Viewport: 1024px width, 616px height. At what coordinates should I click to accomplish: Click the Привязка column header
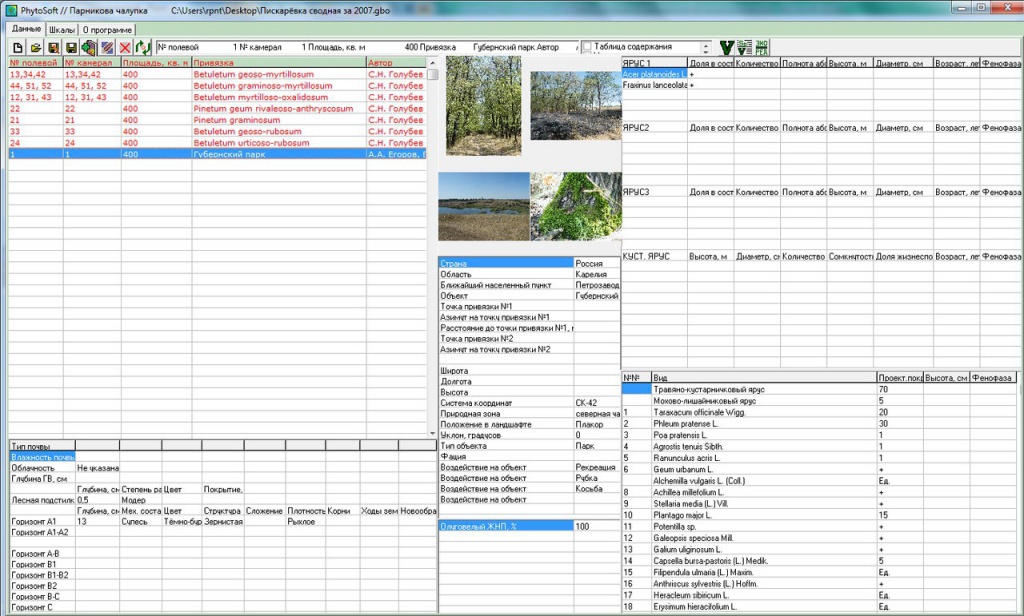coord(278,63)
